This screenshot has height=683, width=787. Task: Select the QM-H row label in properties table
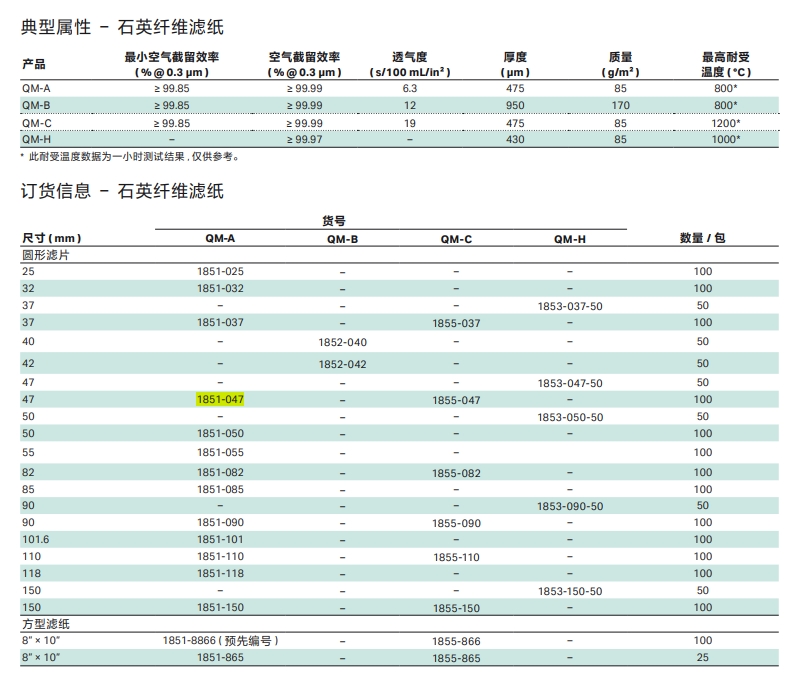(35, 139)
